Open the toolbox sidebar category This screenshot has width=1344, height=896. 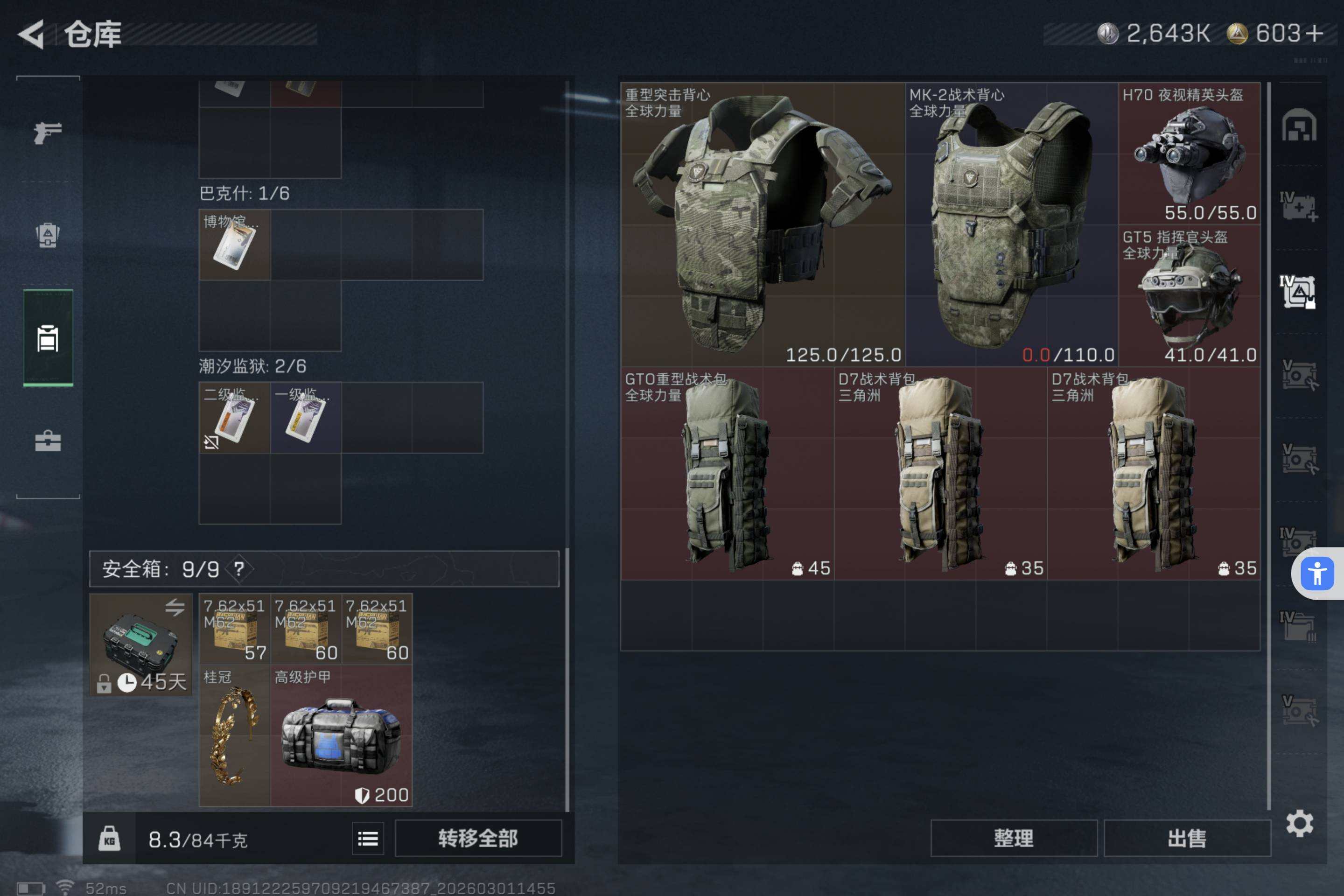pyautogui.click(x=48, y=441)
